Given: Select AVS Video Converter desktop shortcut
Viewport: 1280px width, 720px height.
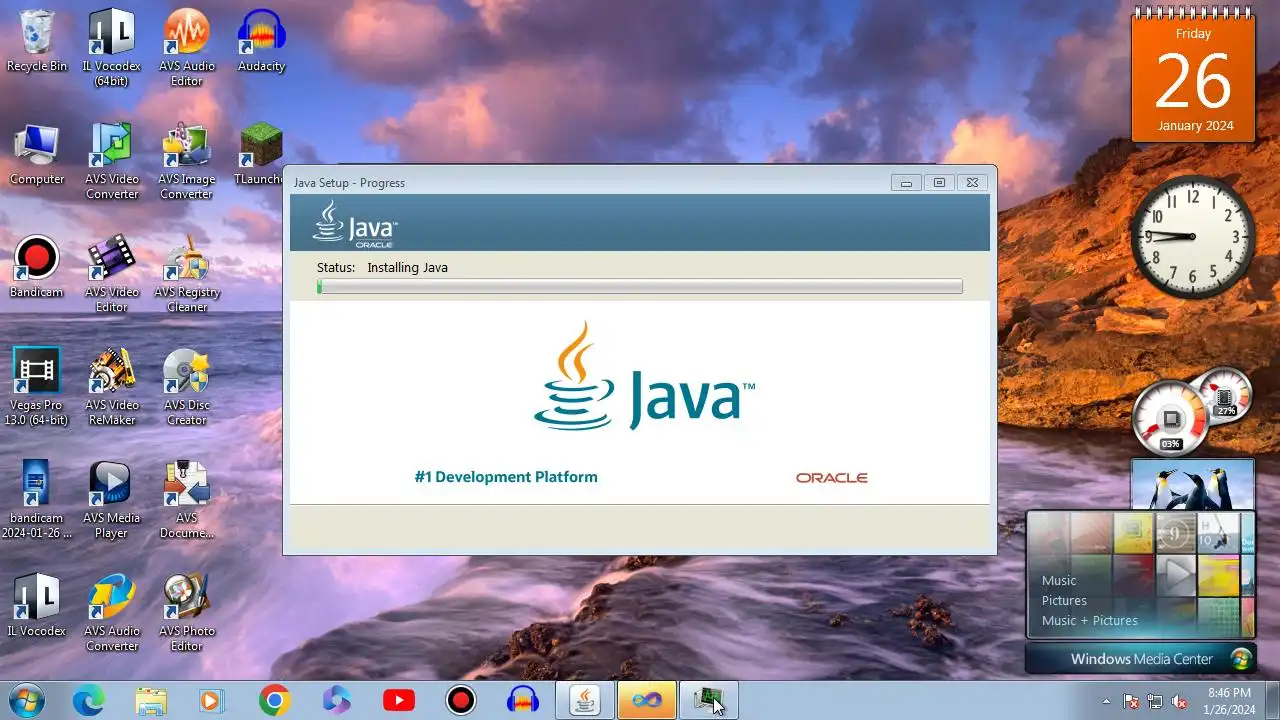Looking at the screenshot, I should tap(111, 161).
